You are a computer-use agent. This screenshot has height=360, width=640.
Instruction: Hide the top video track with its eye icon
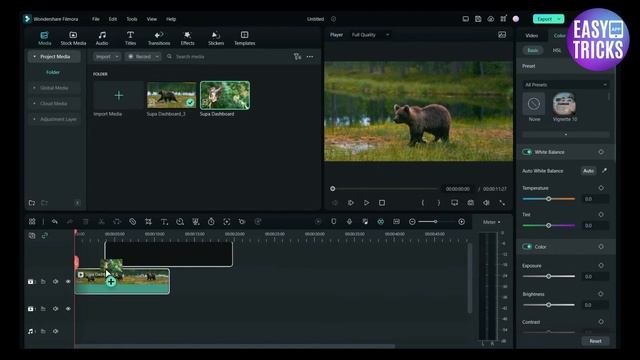[68, 282]
